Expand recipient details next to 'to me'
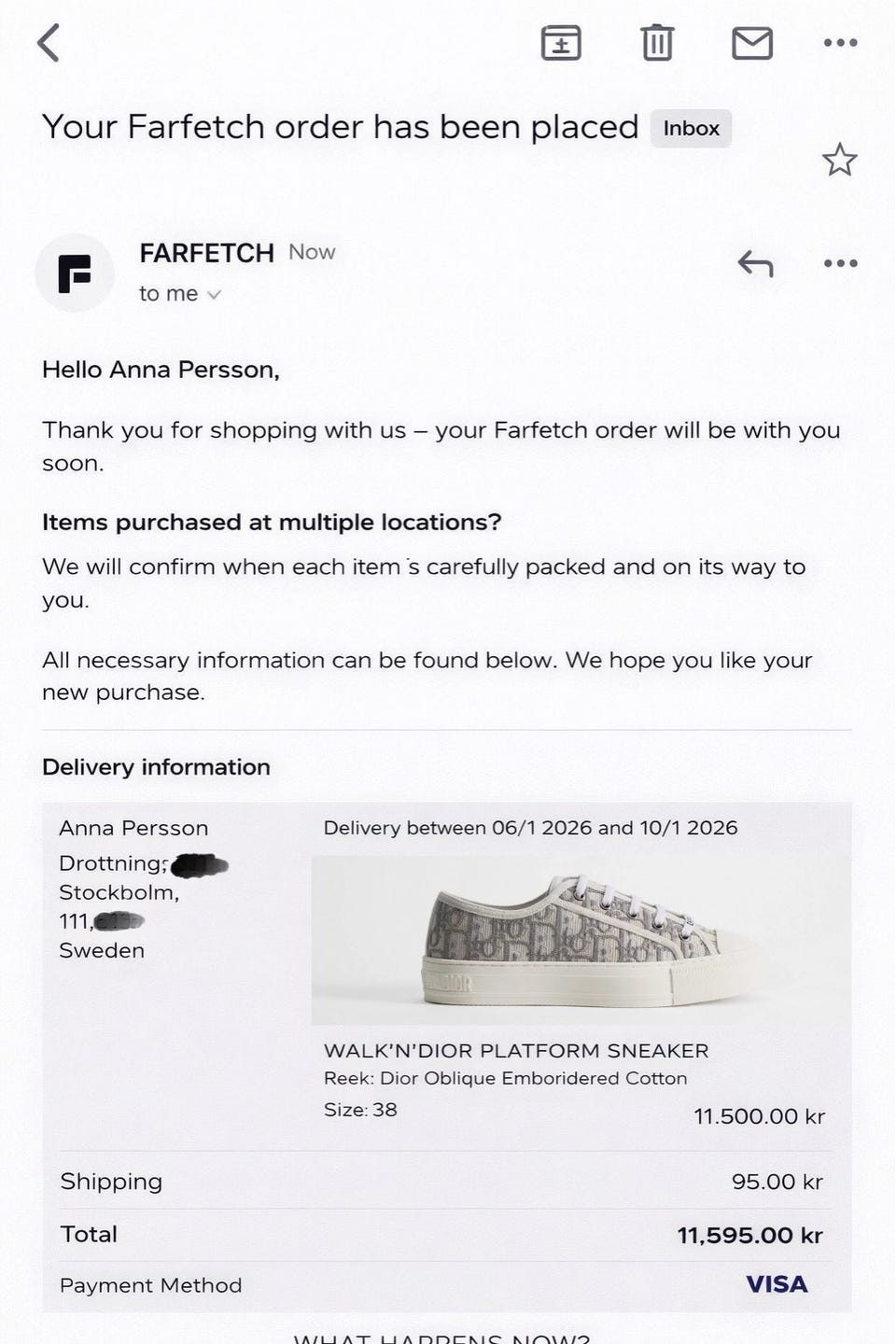896x1344 pixels. click(214, 295)
